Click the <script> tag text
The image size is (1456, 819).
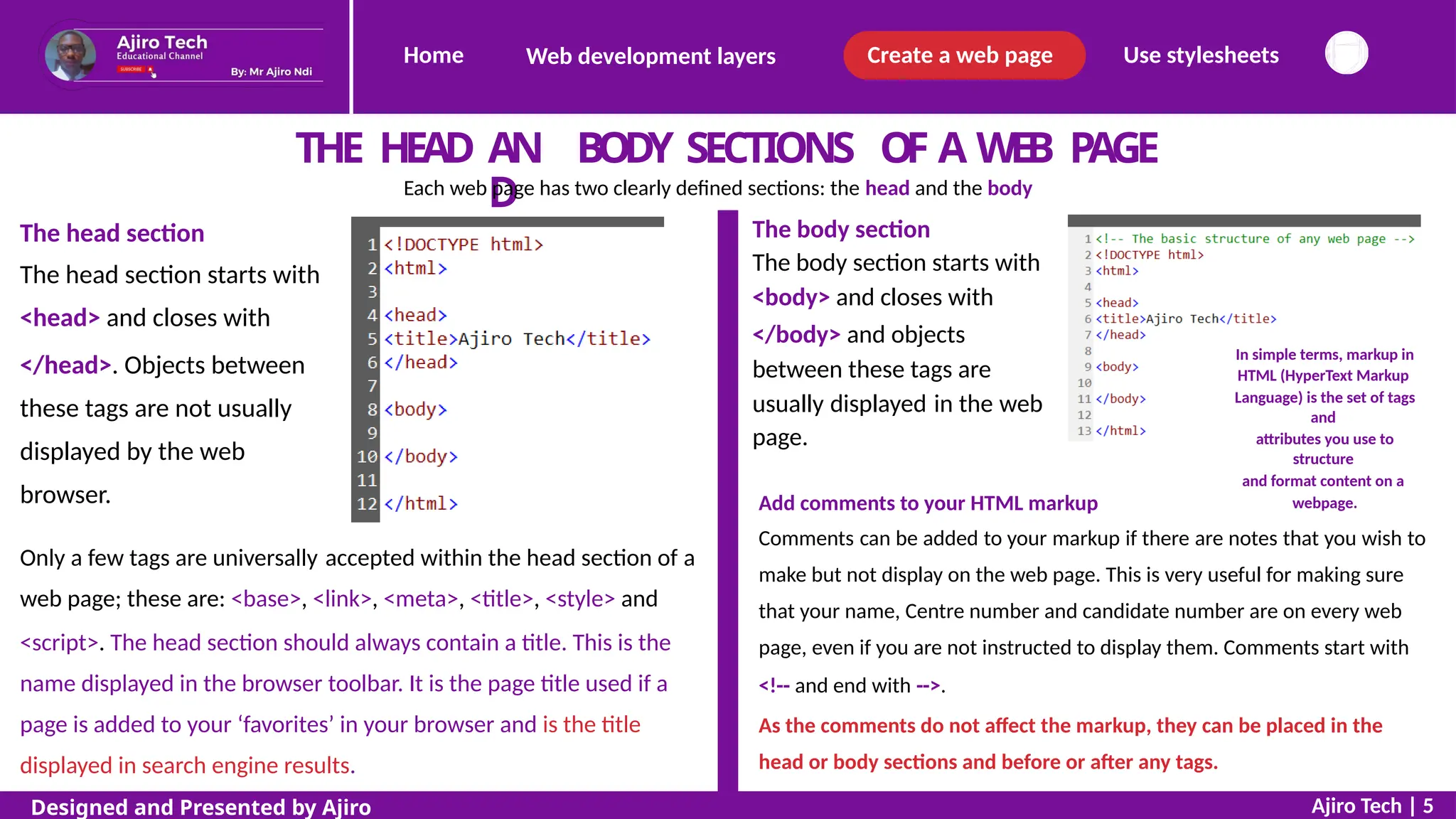coord(59,643)
